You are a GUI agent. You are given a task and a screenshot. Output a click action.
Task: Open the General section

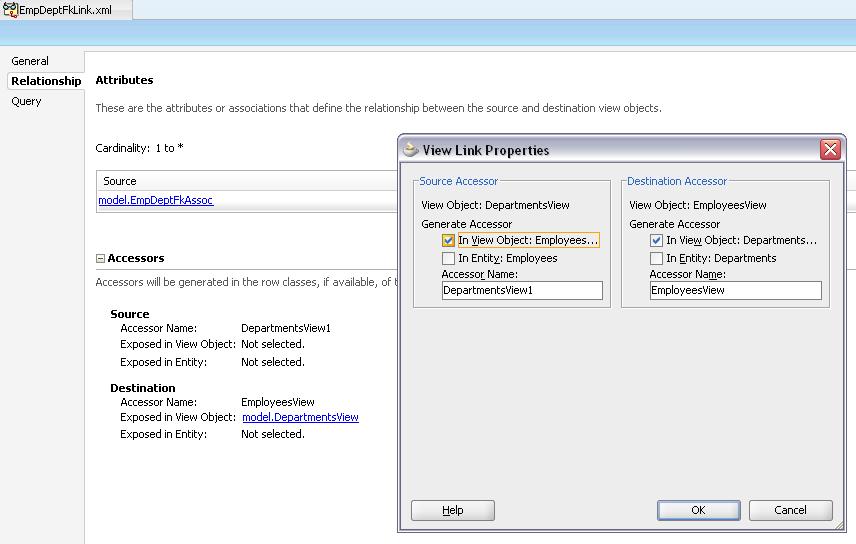tap(30, 61)
